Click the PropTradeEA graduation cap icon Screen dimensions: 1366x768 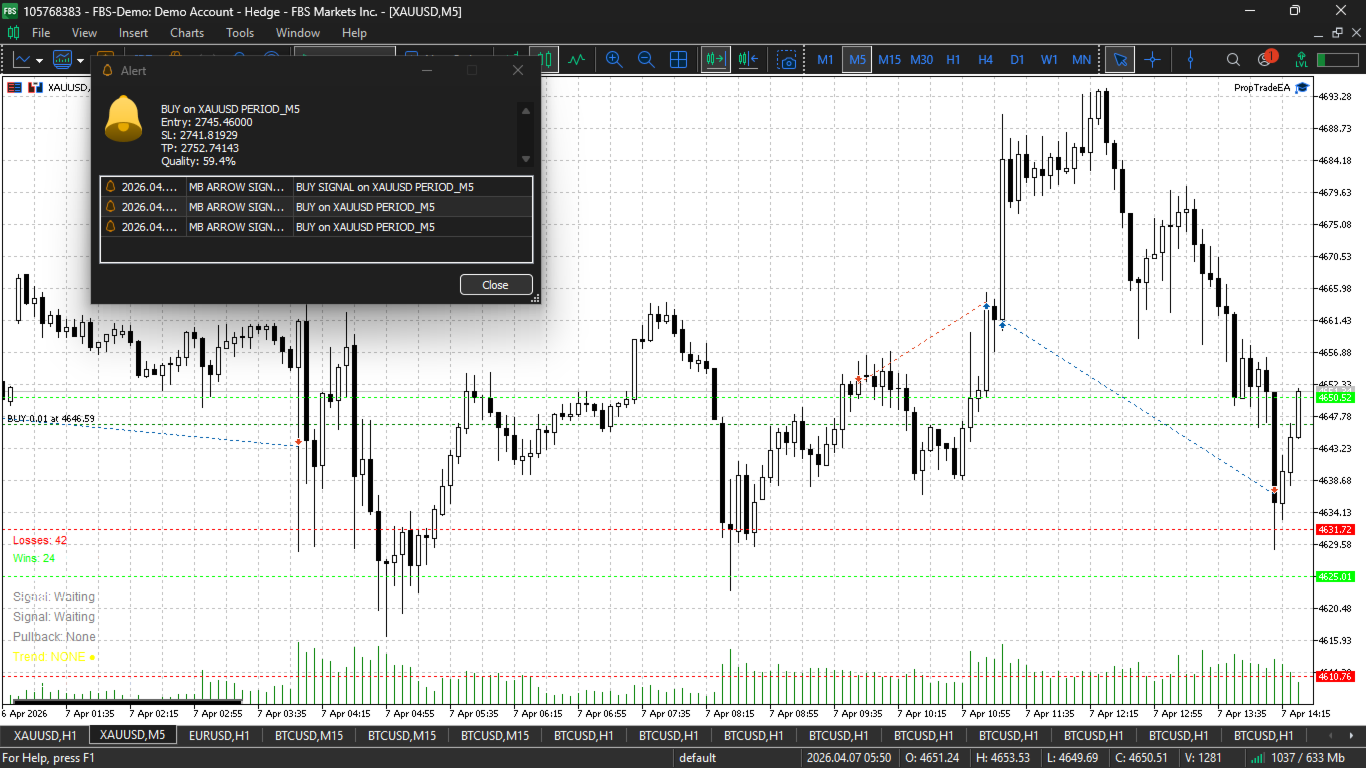coord(1301,88)
